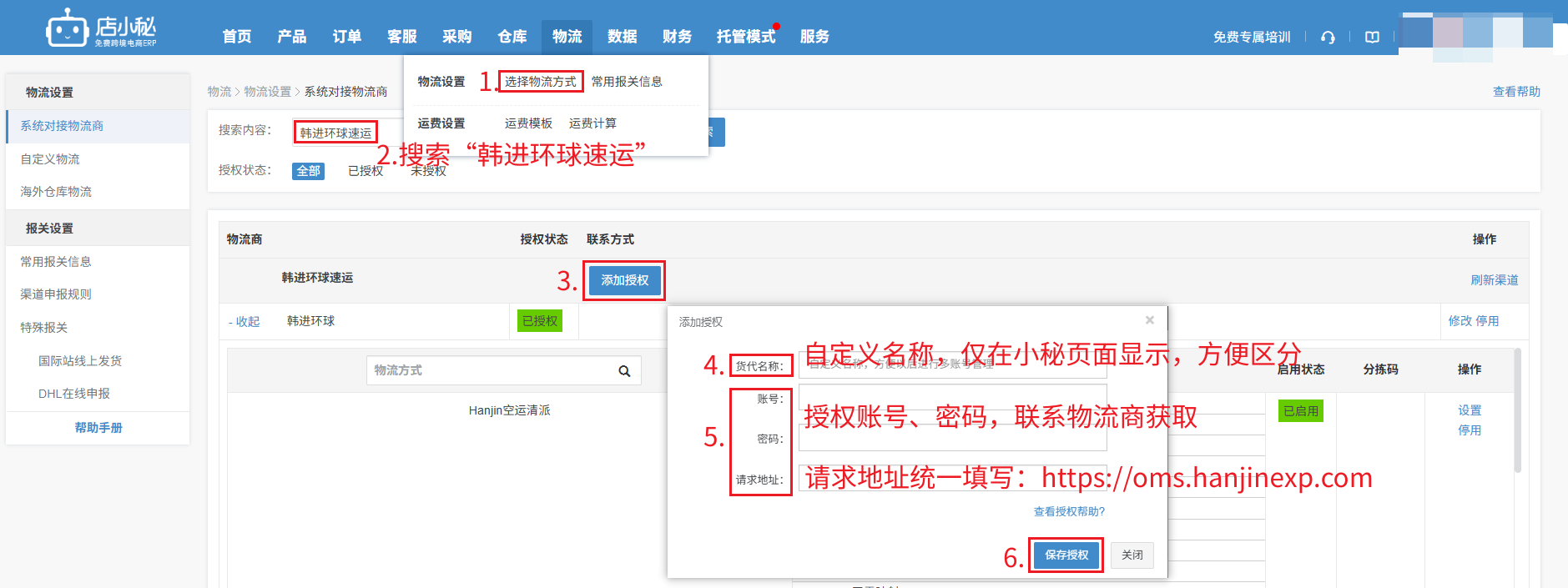Viewport: 1568px width, 588px height.
Task: Open the 客服 menu
Action: [402, 37]
